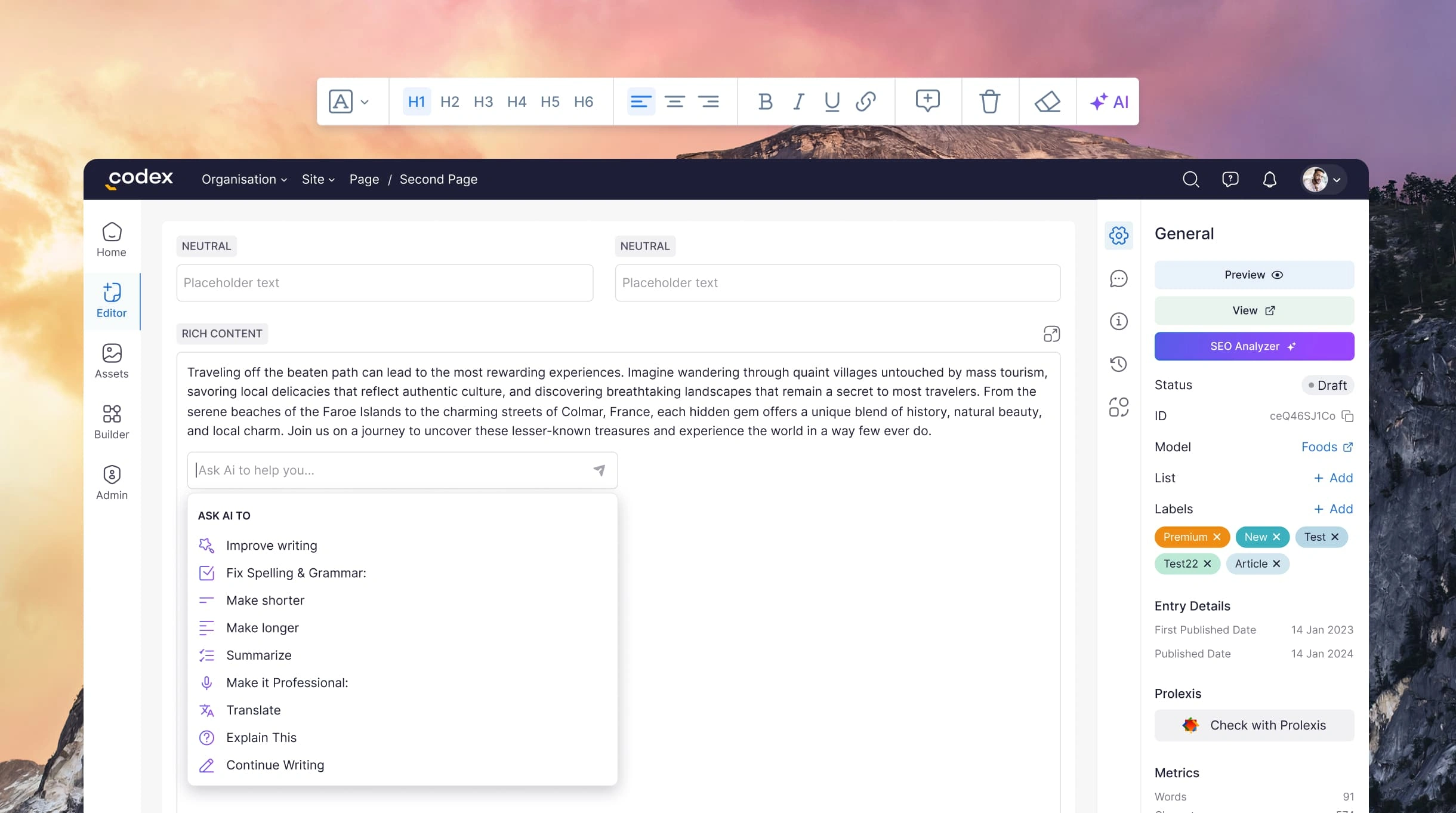The height and width of the screenshot is (813, 1456).
Task: Expand rich content editor to fullscreen
Action: (1051, 334)
